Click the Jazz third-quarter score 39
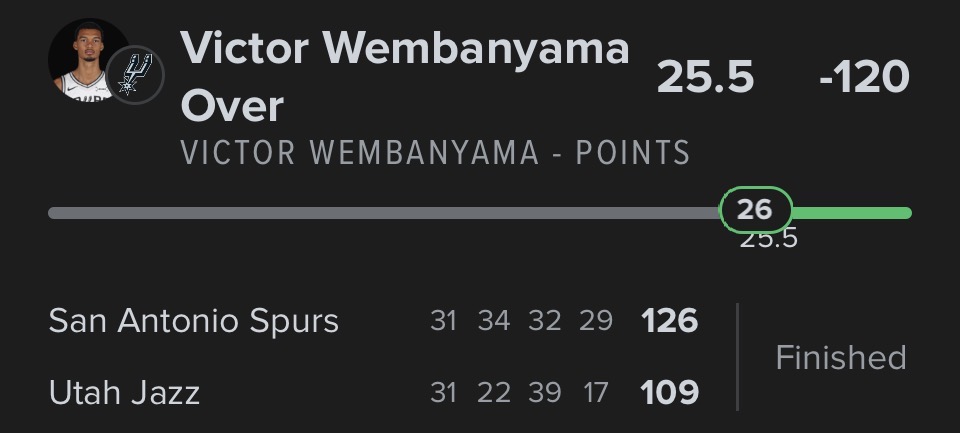 pyautogui.click(x=544, y=392)
